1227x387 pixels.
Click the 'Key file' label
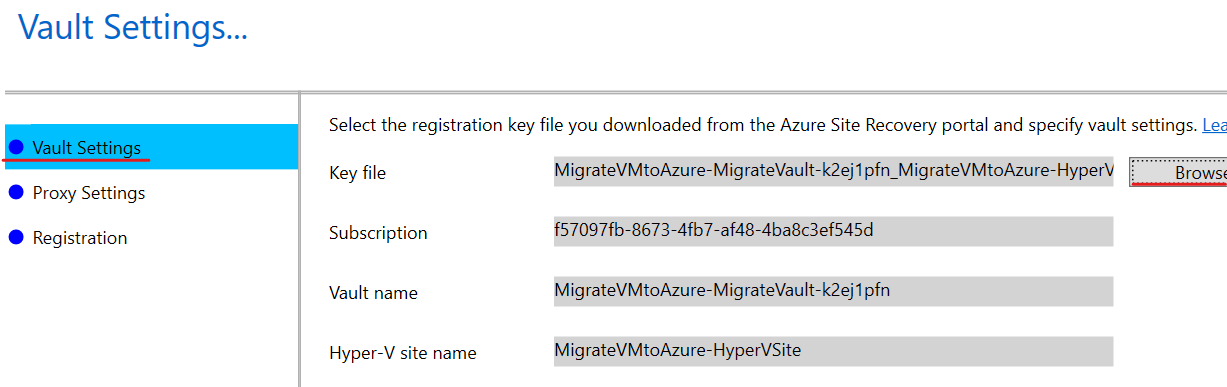(357, 173)
